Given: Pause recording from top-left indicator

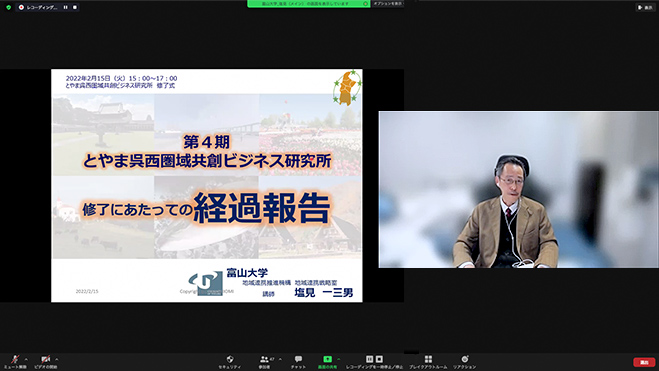Looking at the screenshot, I should click(66, 7).
